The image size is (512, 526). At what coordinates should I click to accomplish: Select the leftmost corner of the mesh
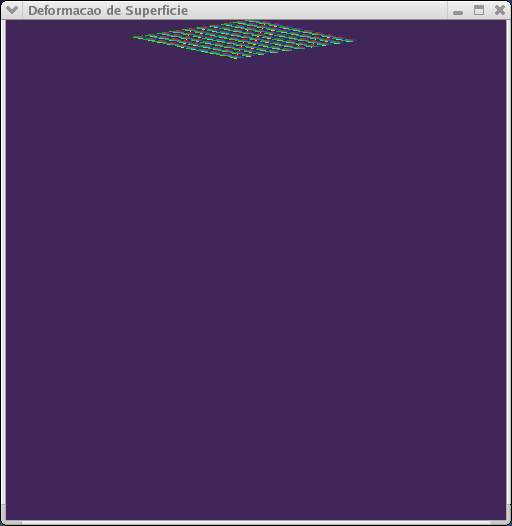point(134,37)
